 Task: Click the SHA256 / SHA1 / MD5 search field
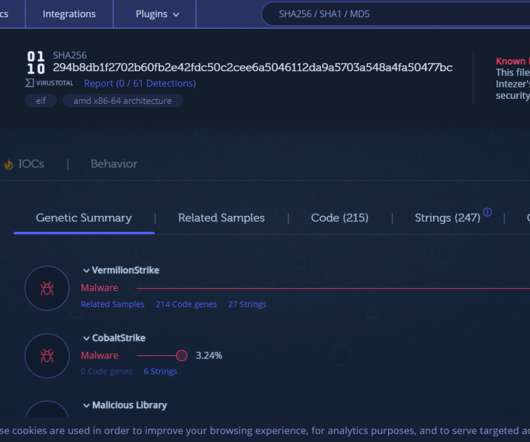point(395,14)
